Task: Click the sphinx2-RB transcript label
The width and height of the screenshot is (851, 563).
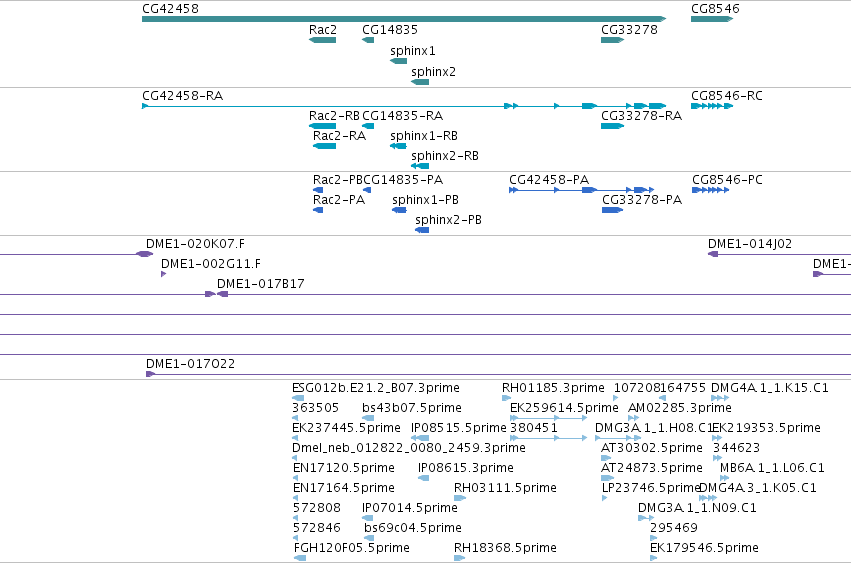Action: click(x=444, y=156)
